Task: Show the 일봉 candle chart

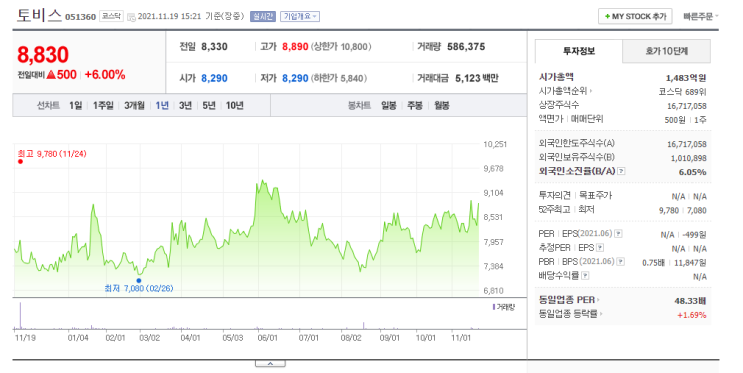Action: coord(389,106)
